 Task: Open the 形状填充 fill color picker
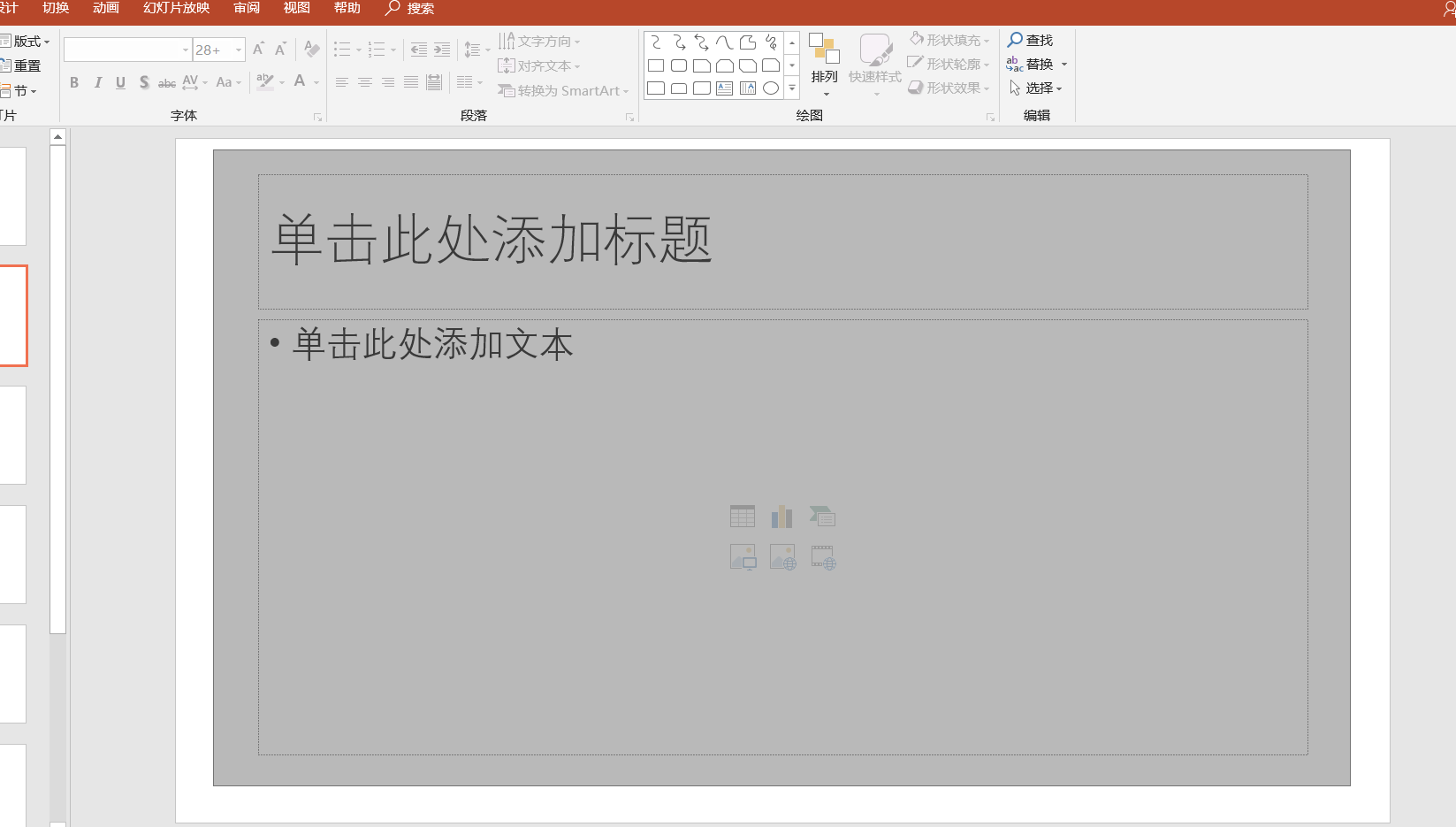(949, 40)
